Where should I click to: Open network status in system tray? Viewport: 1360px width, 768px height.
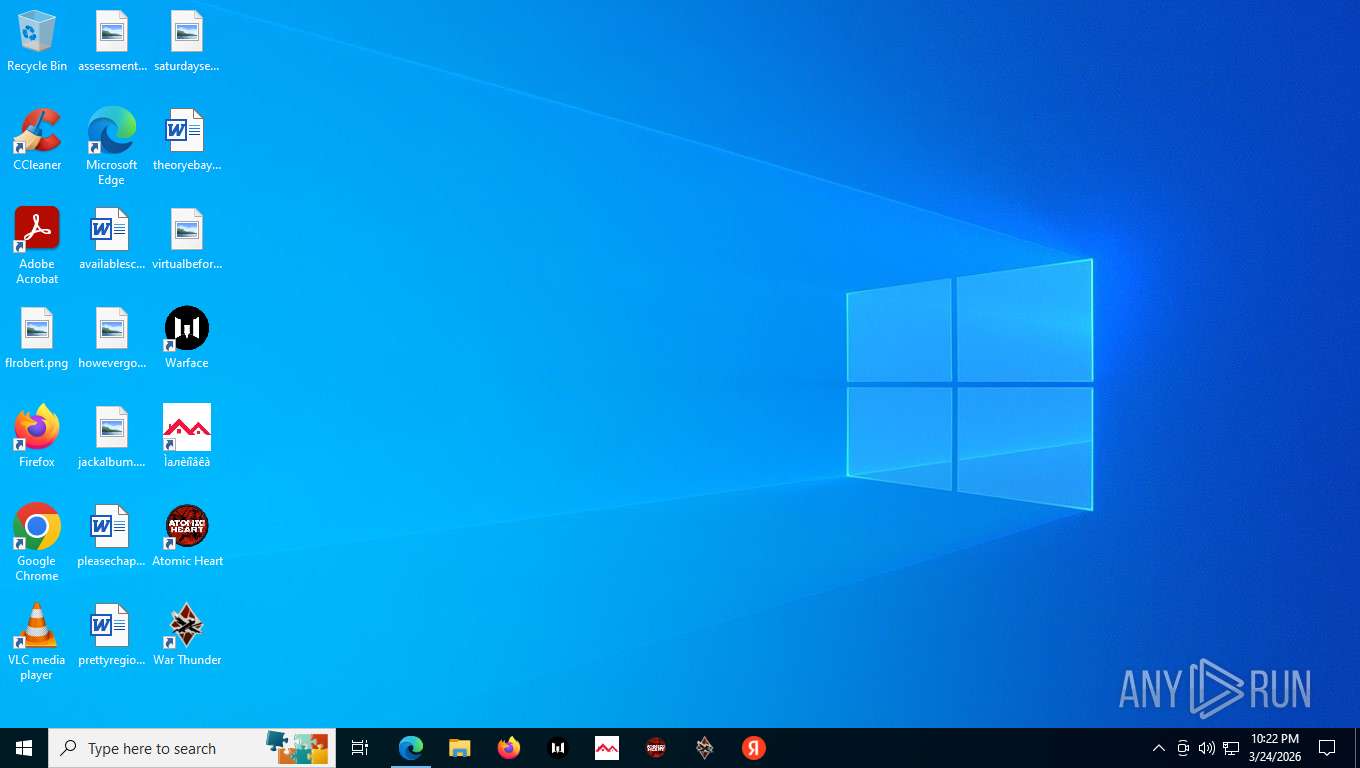[x=1232, y=748]
